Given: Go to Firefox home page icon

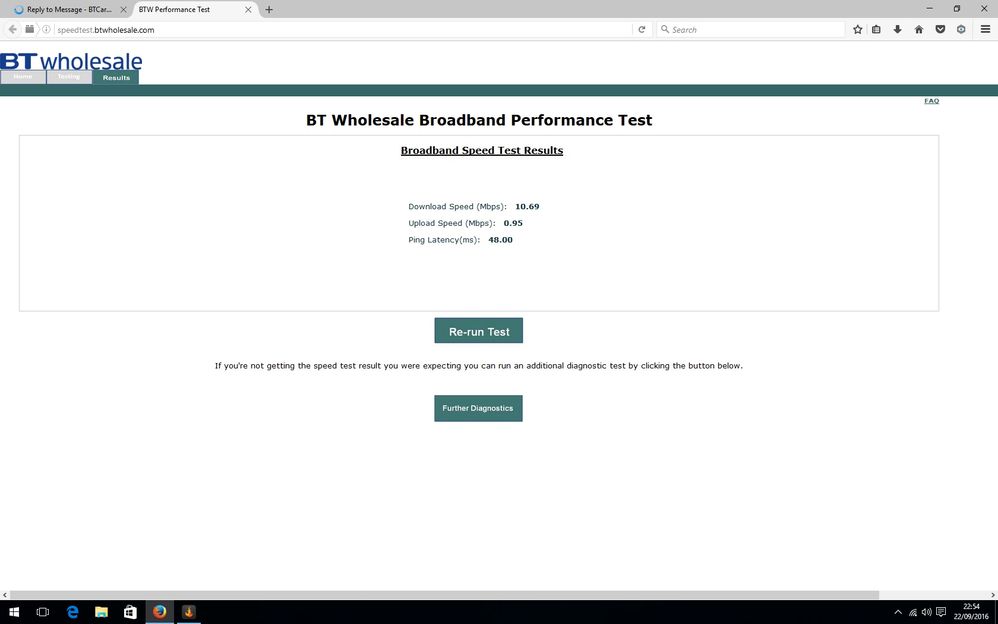Looking at the screenshot, I should [918, 29].
